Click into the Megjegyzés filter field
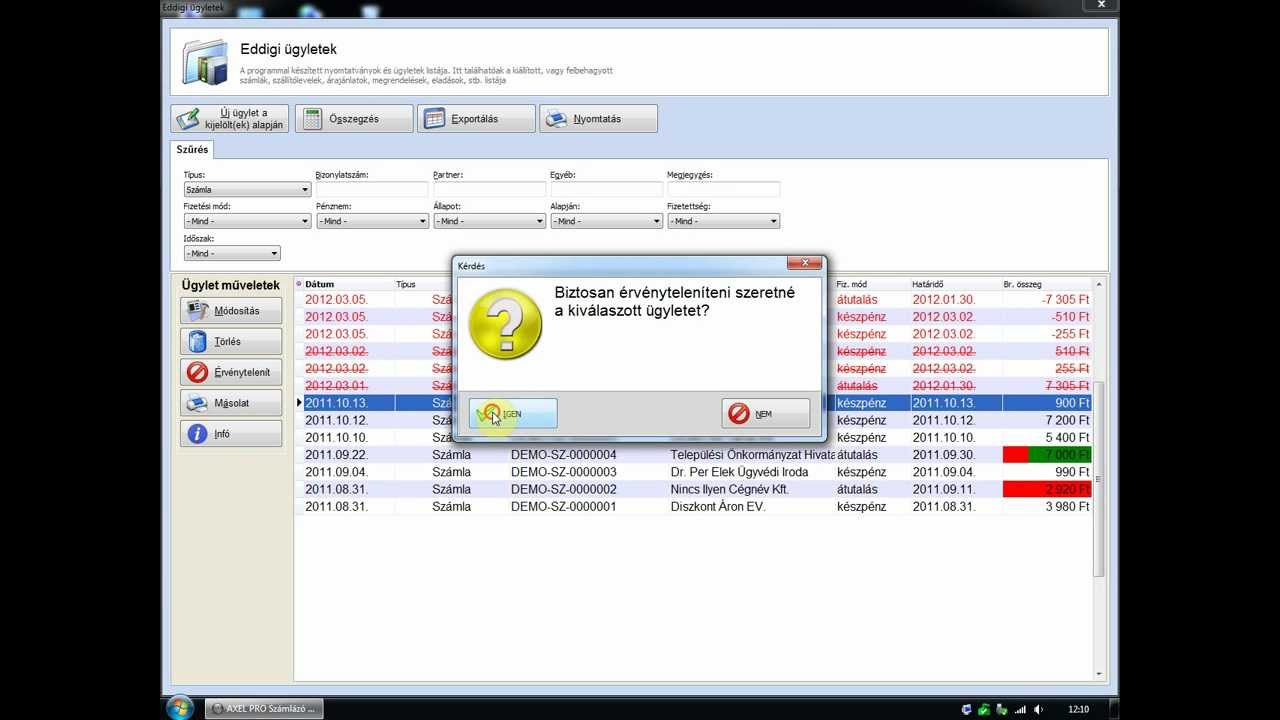This screenshot has height=720, width=1280. 723,189
